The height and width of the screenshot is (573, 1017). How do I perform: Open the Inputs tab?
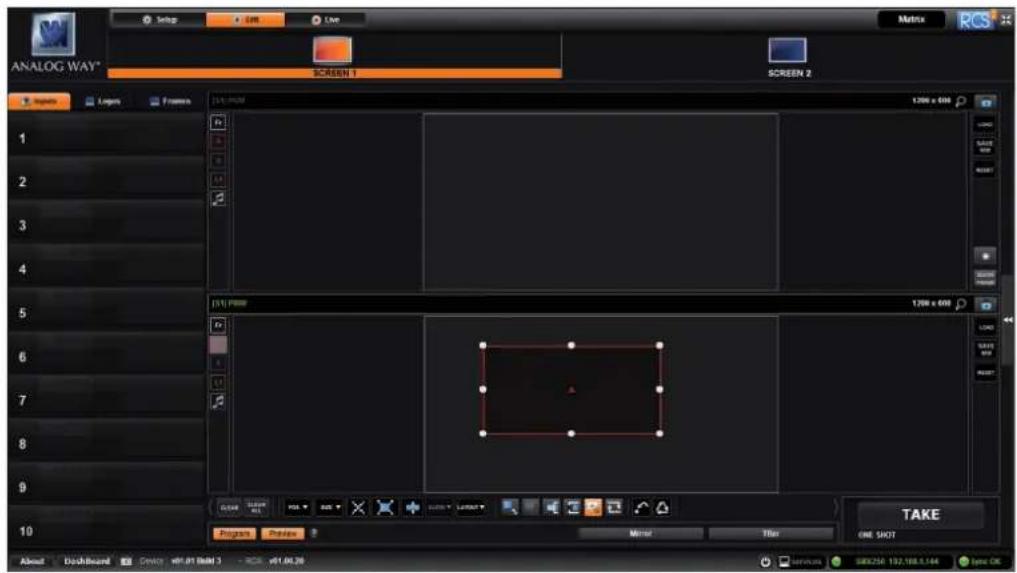coord(39,101)
